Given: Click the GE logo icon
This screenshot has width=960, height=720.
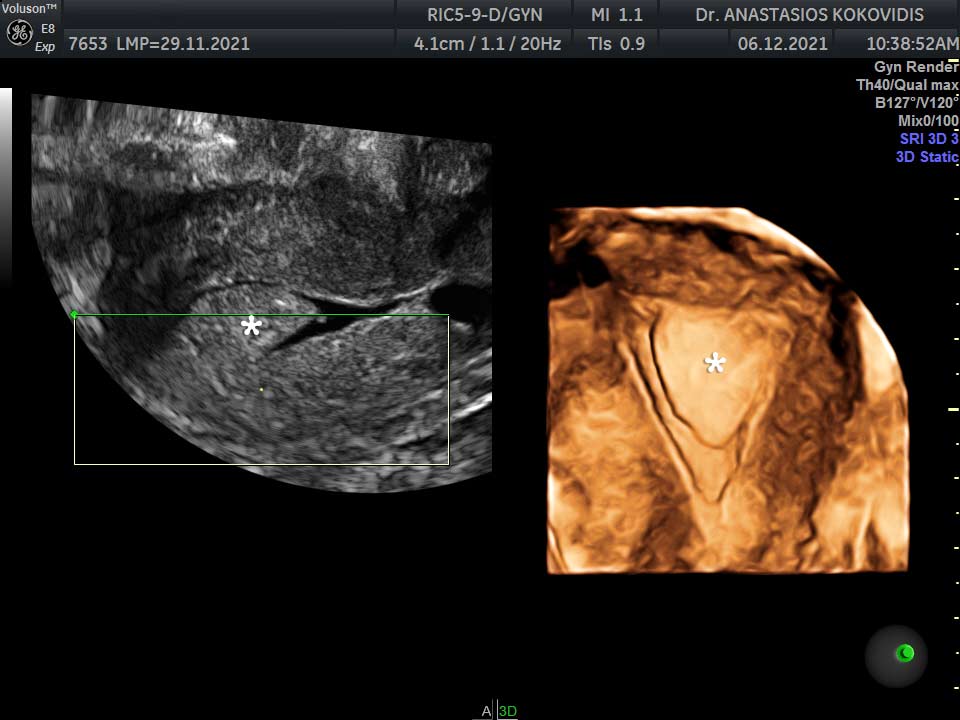Looking at the screenshot, I should click(x=19, y=32).
